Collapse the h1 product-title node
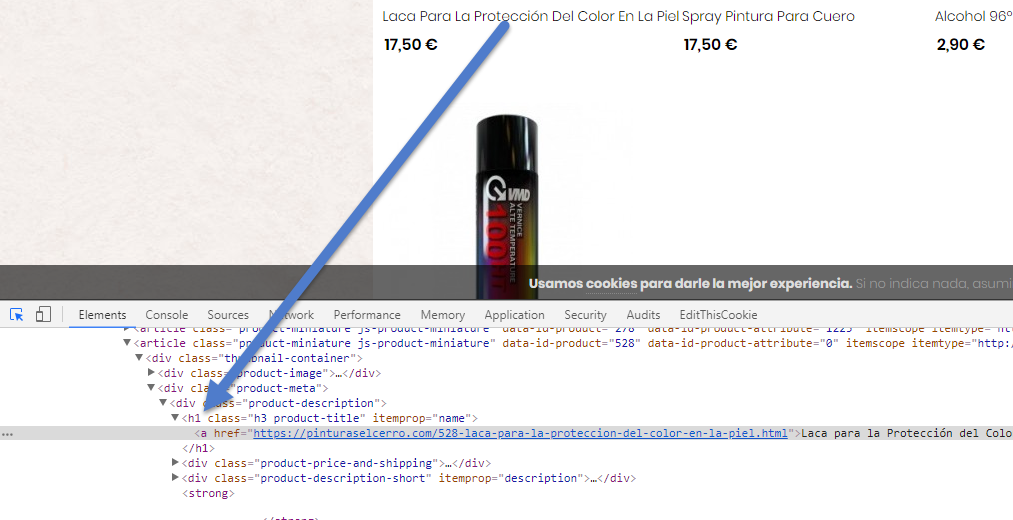This screenshot has height=520, width=1013. tap(175, 418)
